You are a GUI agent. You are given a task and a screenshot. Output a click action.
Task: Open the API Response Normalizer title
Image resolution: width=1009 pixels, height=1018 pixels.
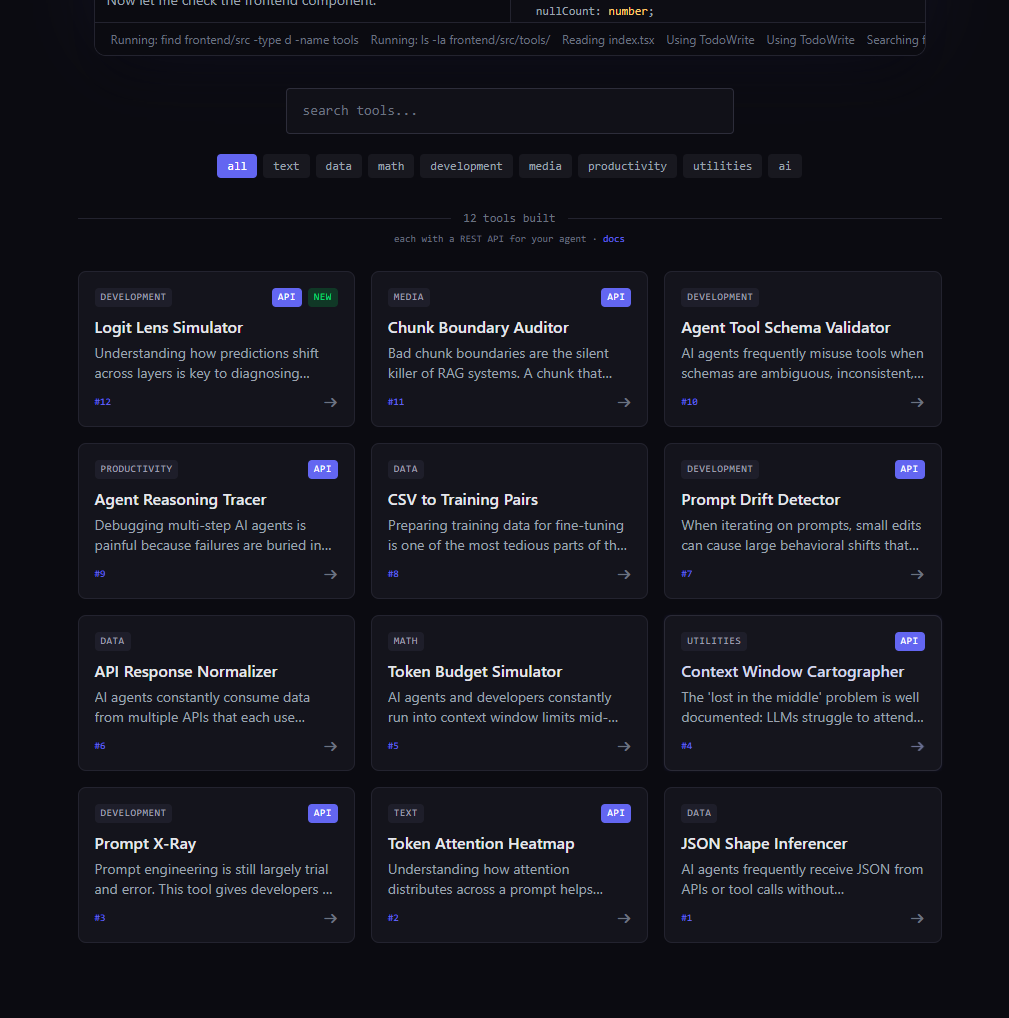pos(186,672)
